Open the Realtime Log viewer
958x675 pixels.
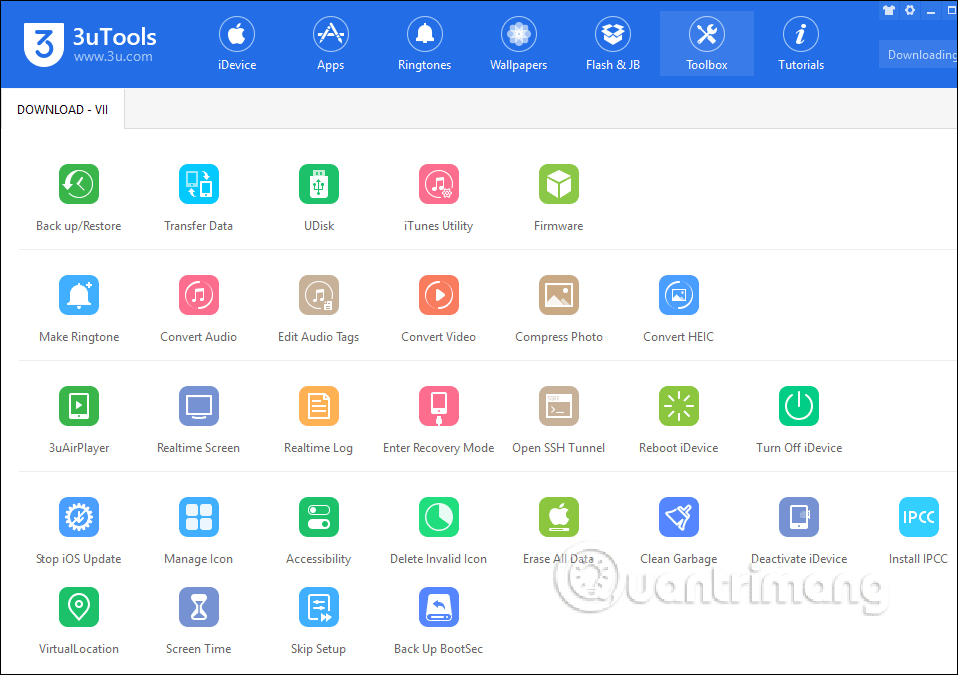click(319, 406)
